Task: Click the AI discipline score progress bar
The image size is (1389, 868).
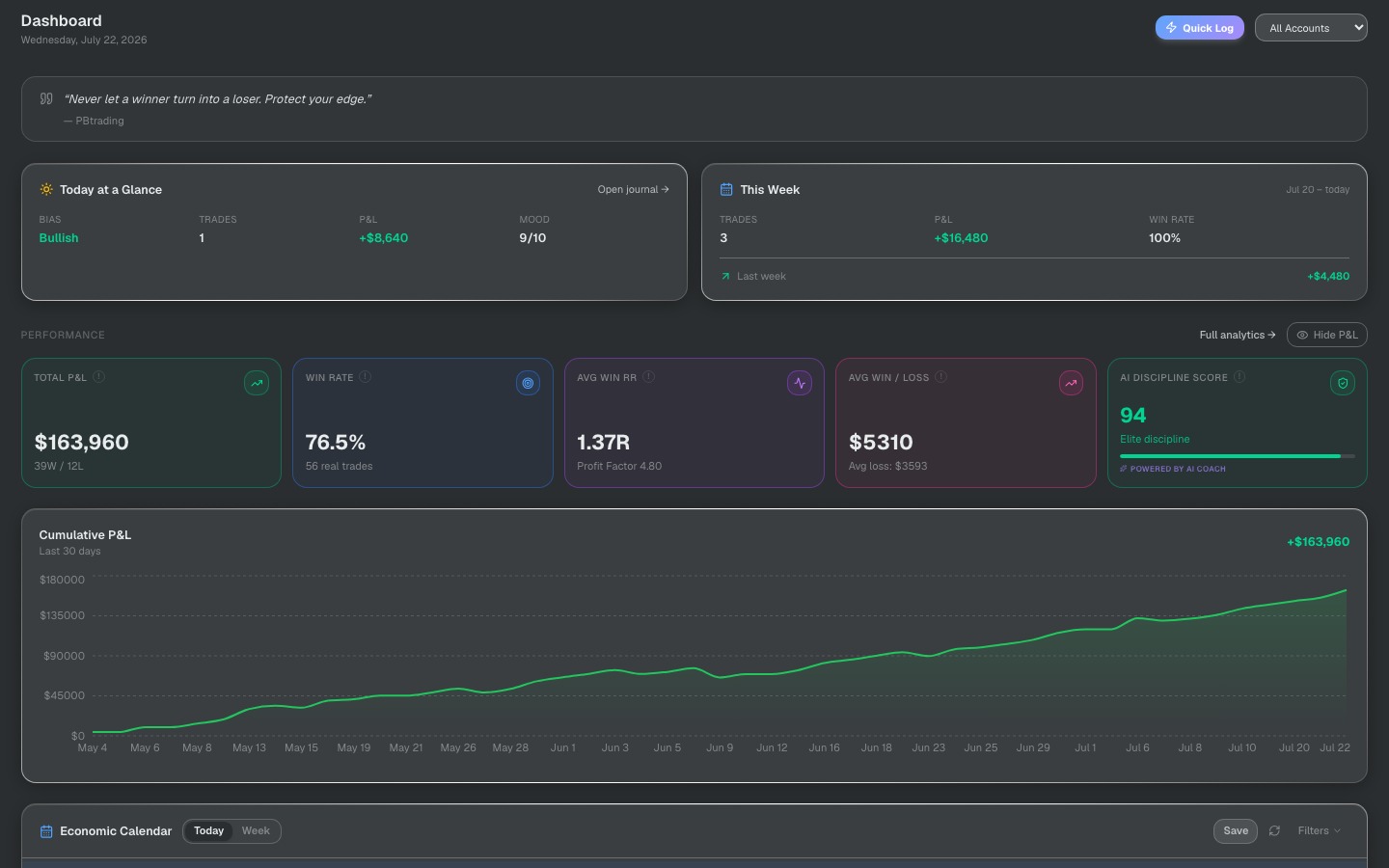Action: (1238, 456)
